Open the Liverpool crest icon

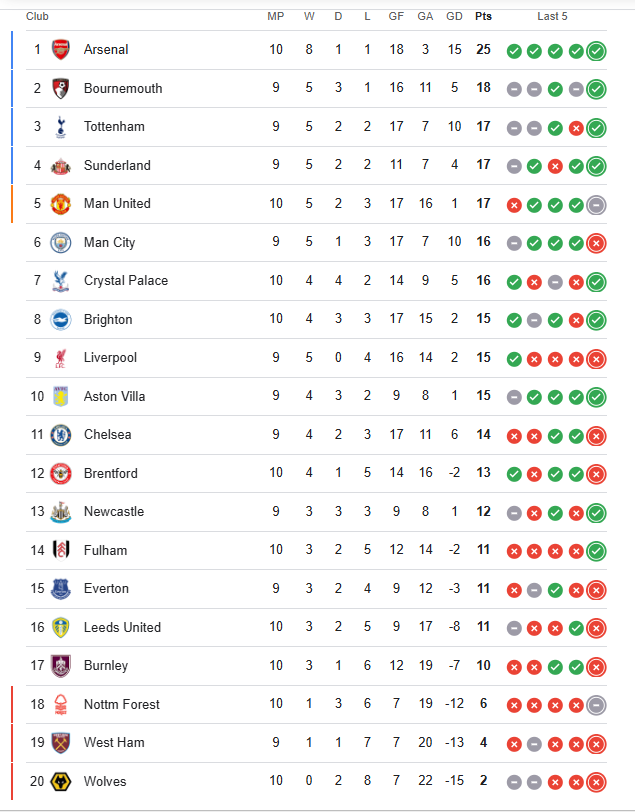(61, 358)
